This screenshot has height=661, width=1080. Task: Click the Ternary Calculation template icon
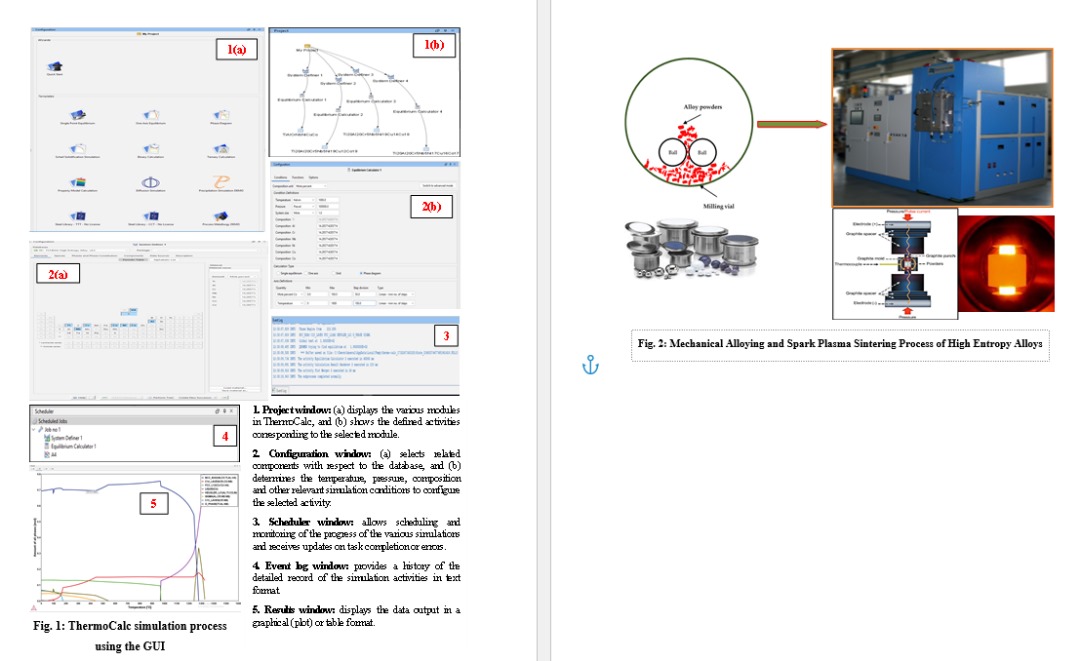(221, 150)
